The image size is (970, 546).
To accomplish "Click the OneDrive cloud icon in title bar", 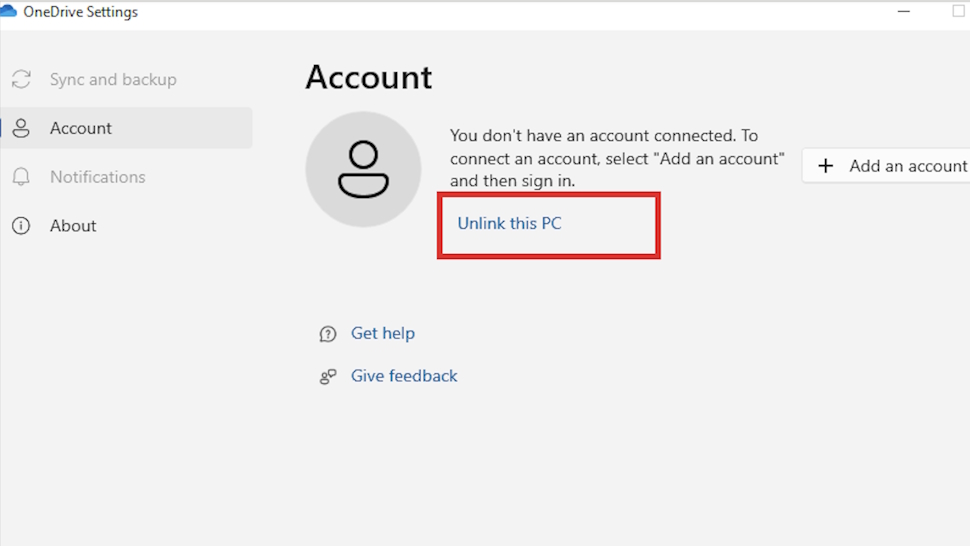I will (8, 11).
